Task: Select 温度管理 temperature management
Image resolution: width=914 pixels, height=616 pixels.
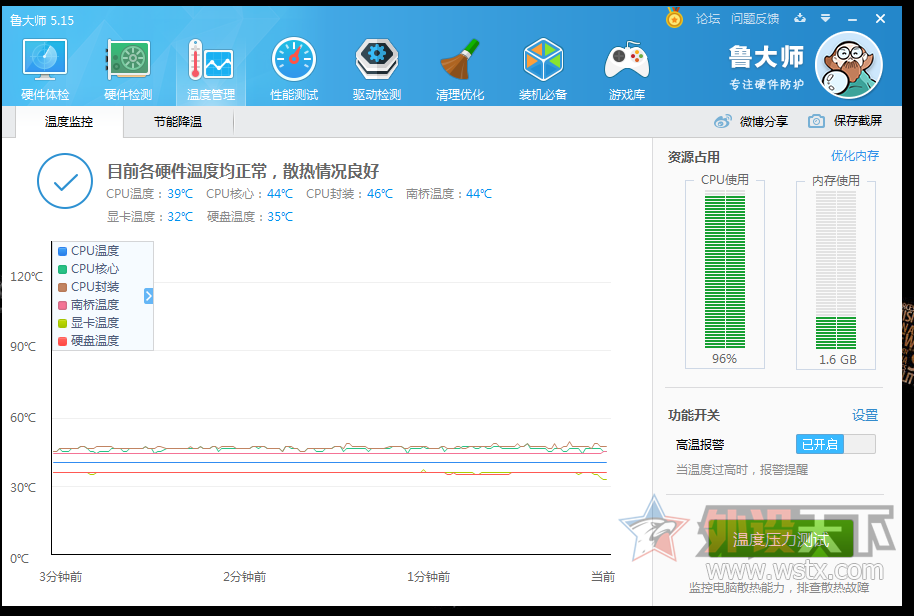Action: click(x=210, y=69)
